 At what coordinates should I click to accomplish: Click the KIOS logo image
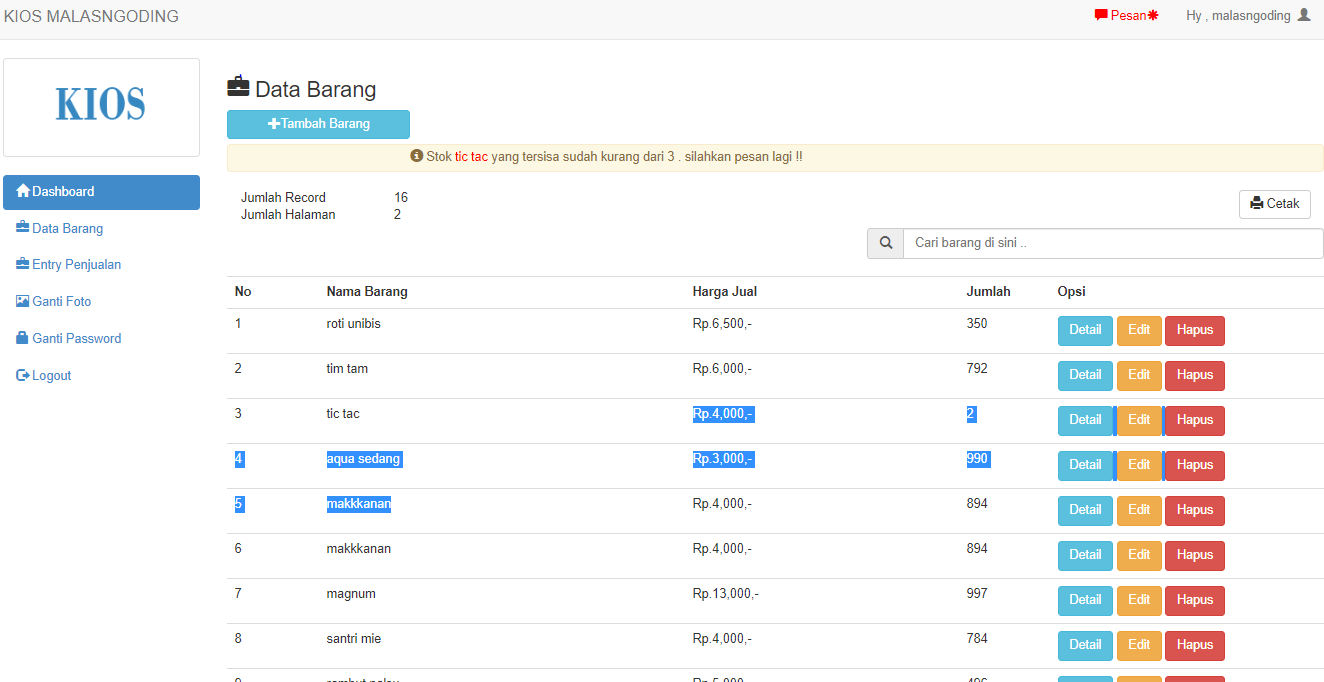(101, 106)
